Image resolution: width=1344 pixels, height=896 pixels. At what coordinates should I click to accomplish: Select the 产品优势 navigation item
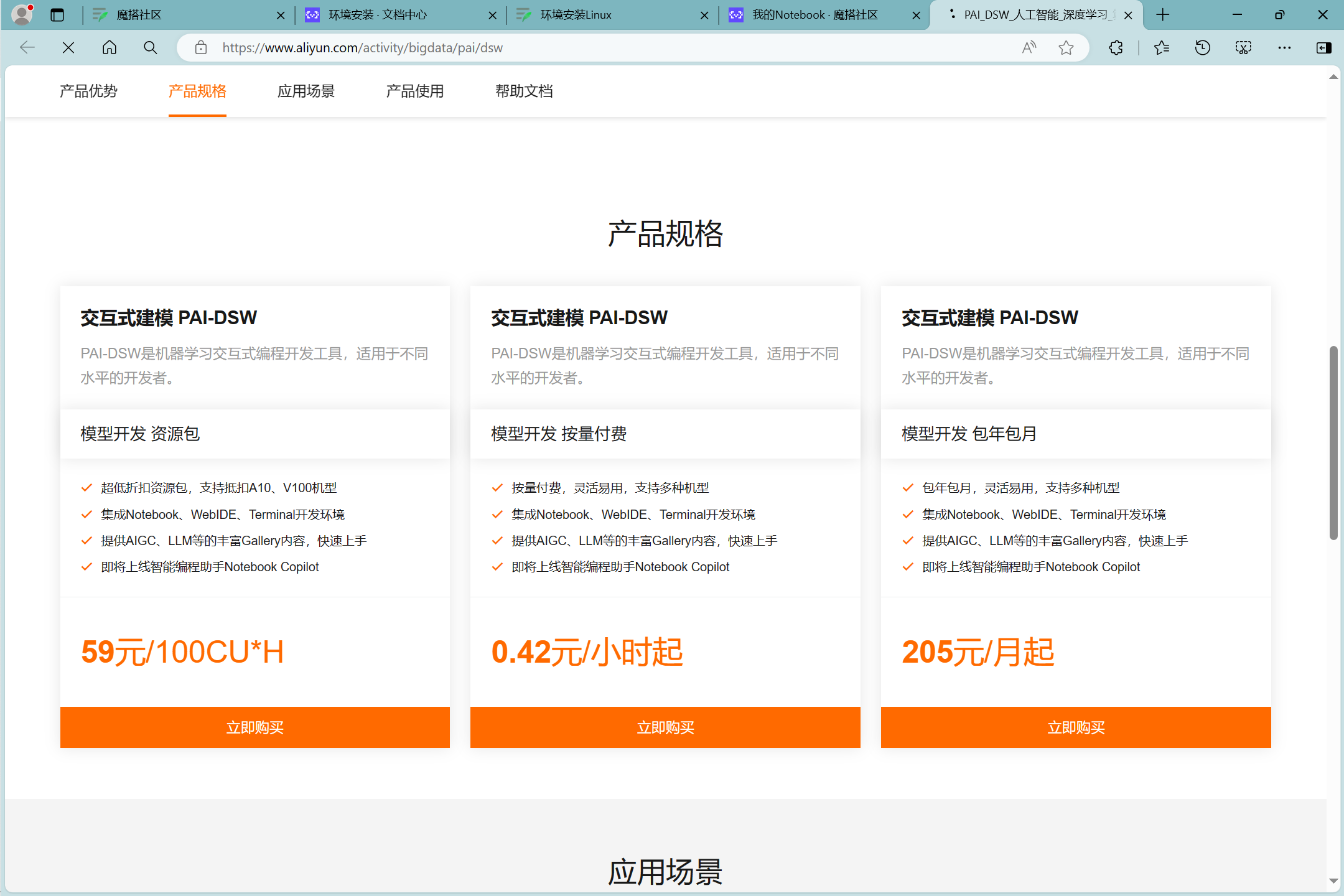click(x=88, y=91)
